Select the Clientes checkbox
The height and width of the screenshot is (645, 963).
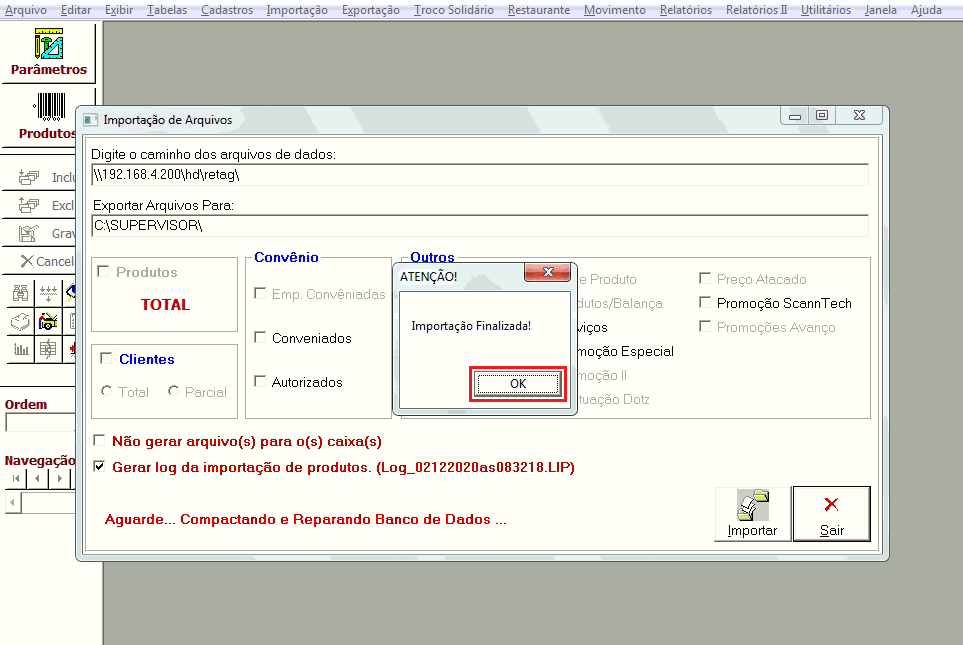click(106, 359)
